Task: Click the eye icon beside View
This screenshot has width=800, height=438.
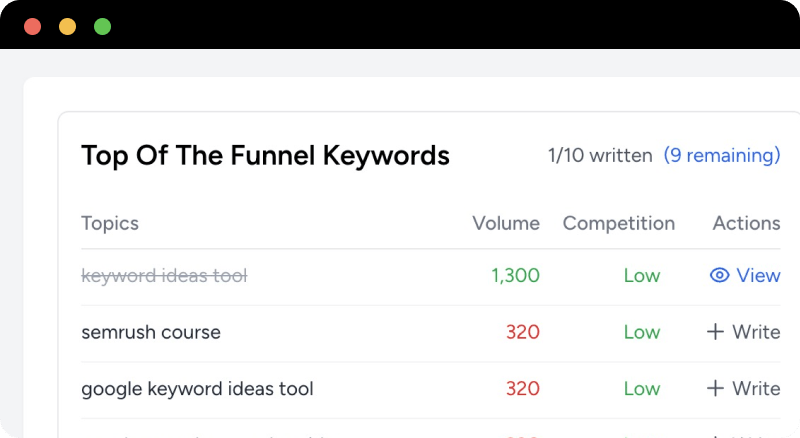Action: (x=719, y=275)
